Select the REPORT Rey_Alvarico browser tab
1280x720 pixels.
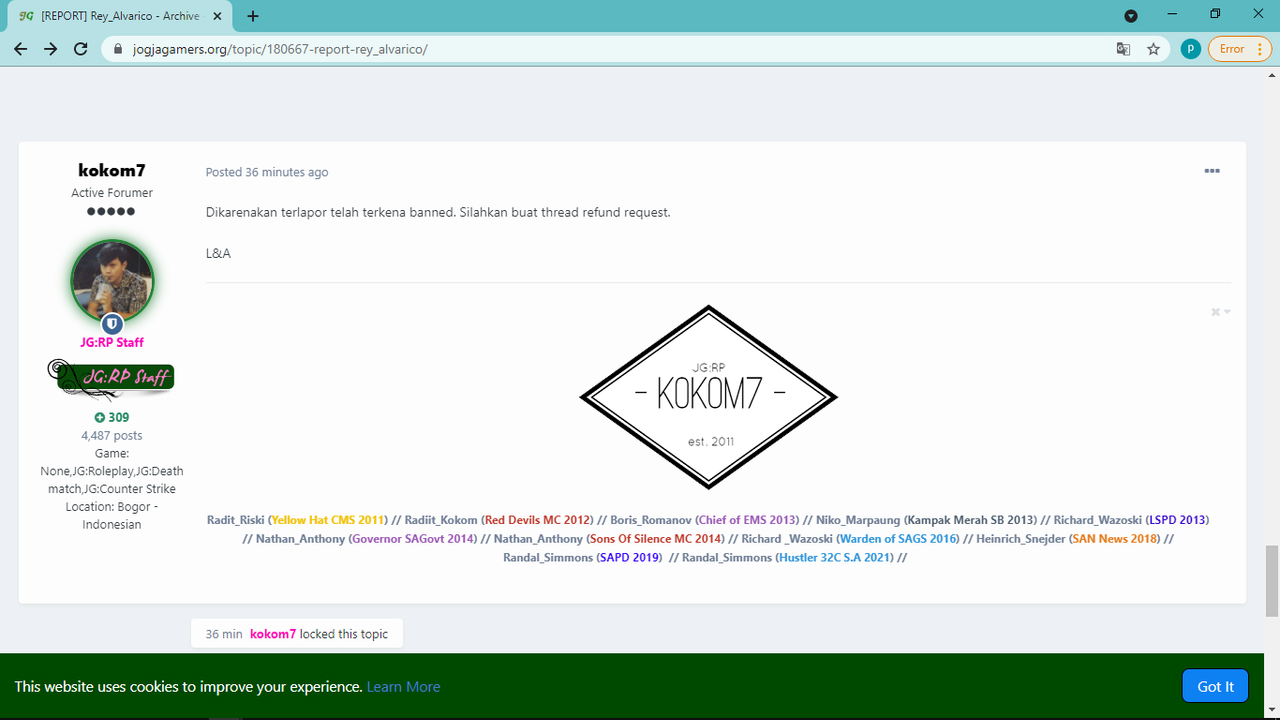point(120,16)
